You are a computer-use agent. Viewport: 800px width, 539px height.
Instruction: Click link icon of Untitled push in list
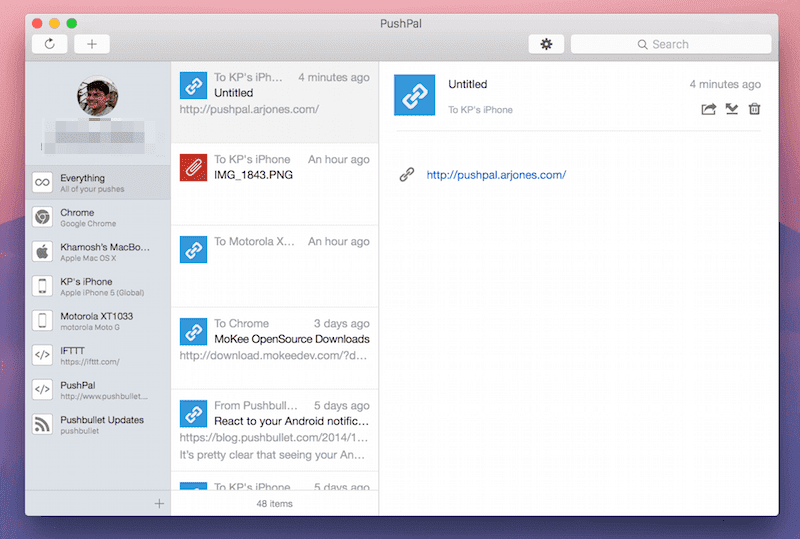[193, 85]
